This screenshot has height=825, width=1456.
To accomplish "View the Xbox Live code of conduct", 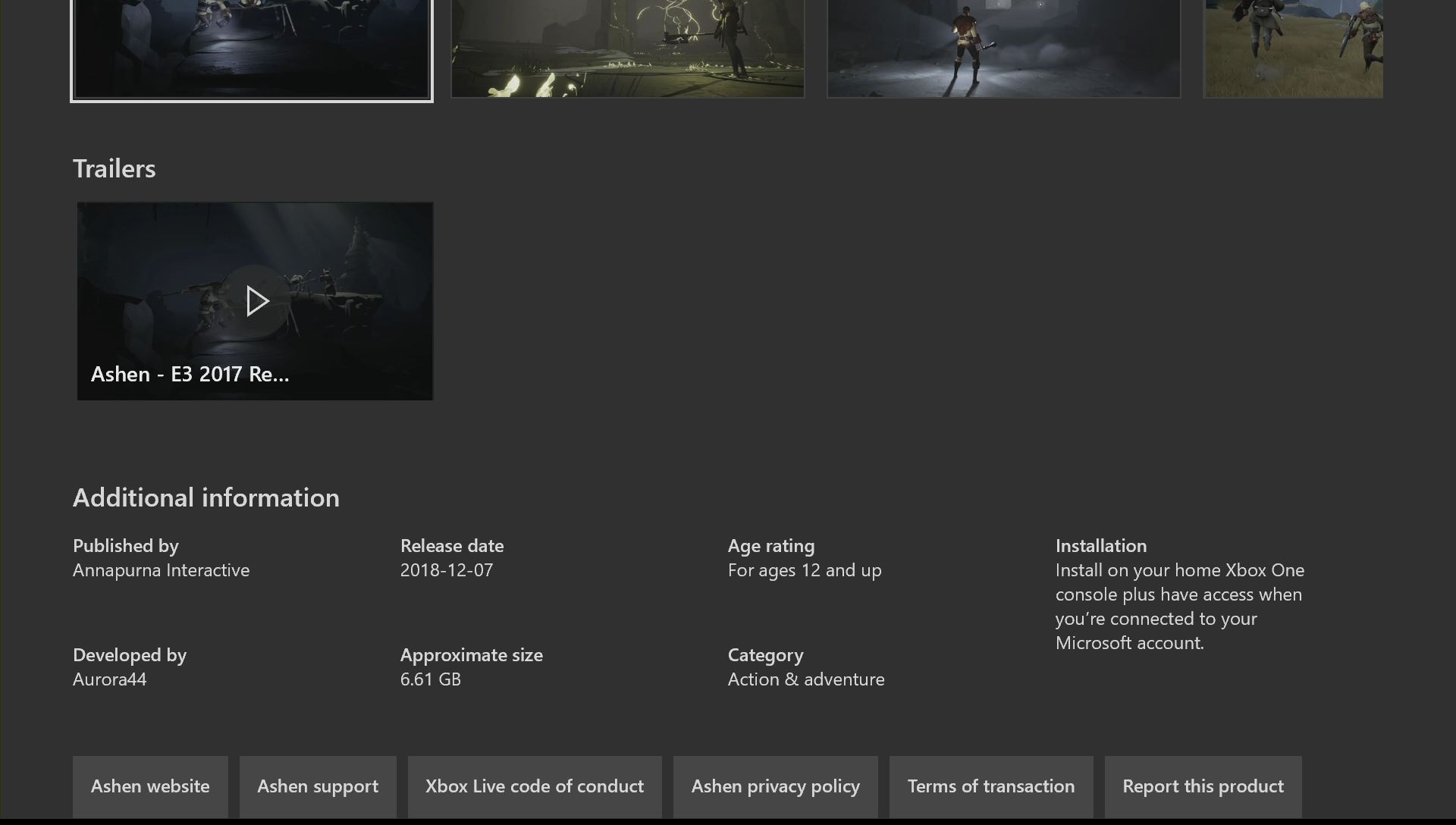I will pyautogui.click(x=535, y=786).
